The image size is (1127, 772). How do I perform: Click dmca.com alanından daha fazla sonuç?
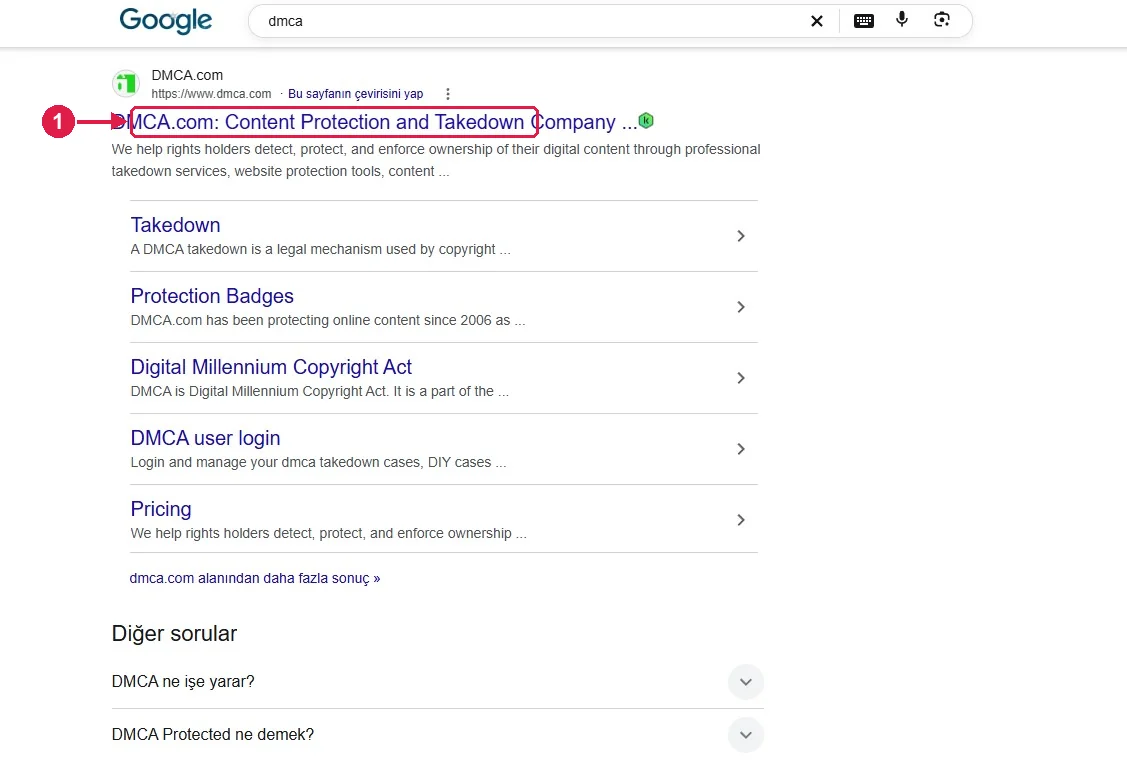254,579
